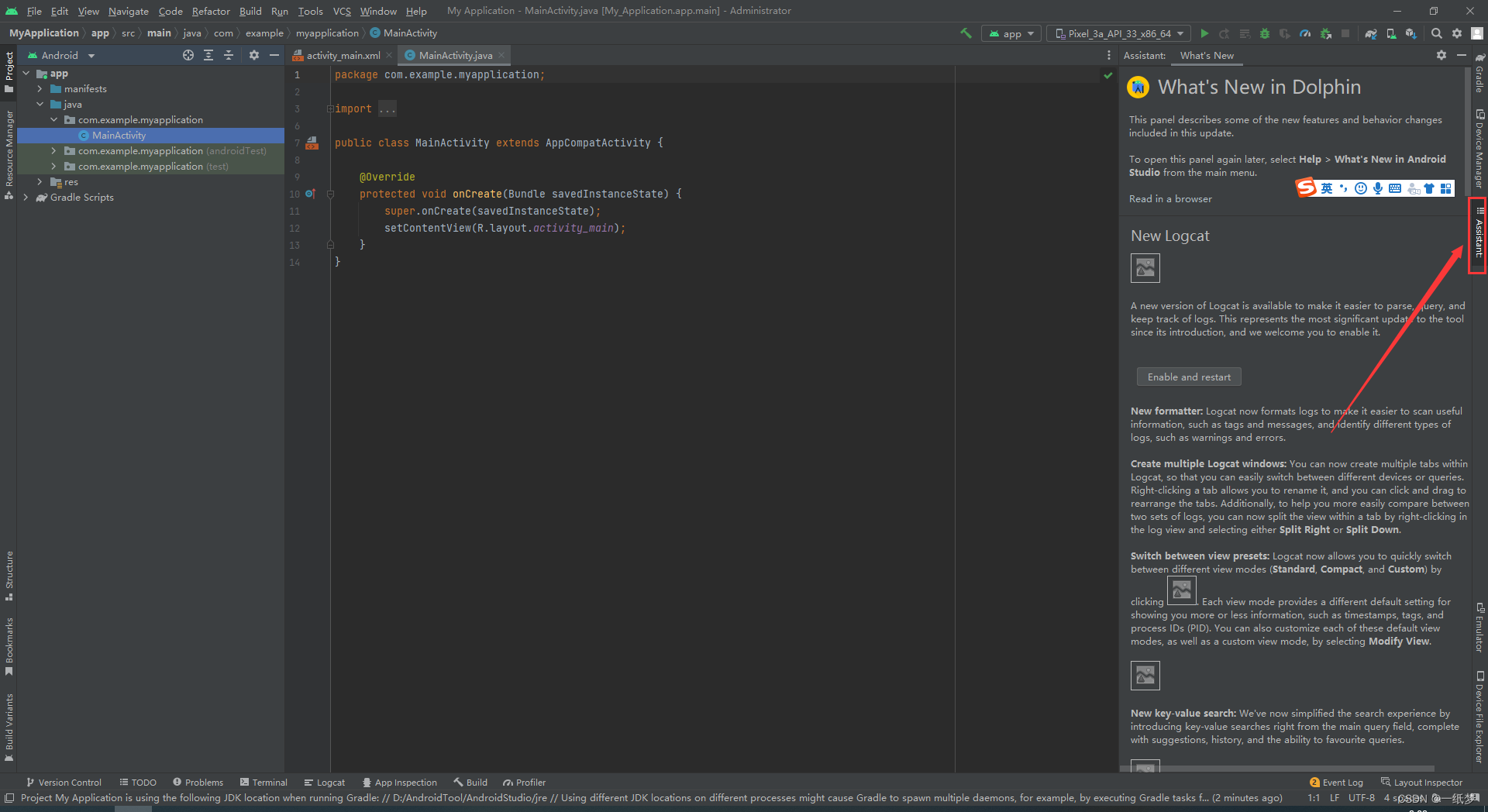This screenshot has width=1488, height=812.
Task: Toggle the right-side Device Manager tool window
Action: pyautogui.click(x=1479, y=149)
